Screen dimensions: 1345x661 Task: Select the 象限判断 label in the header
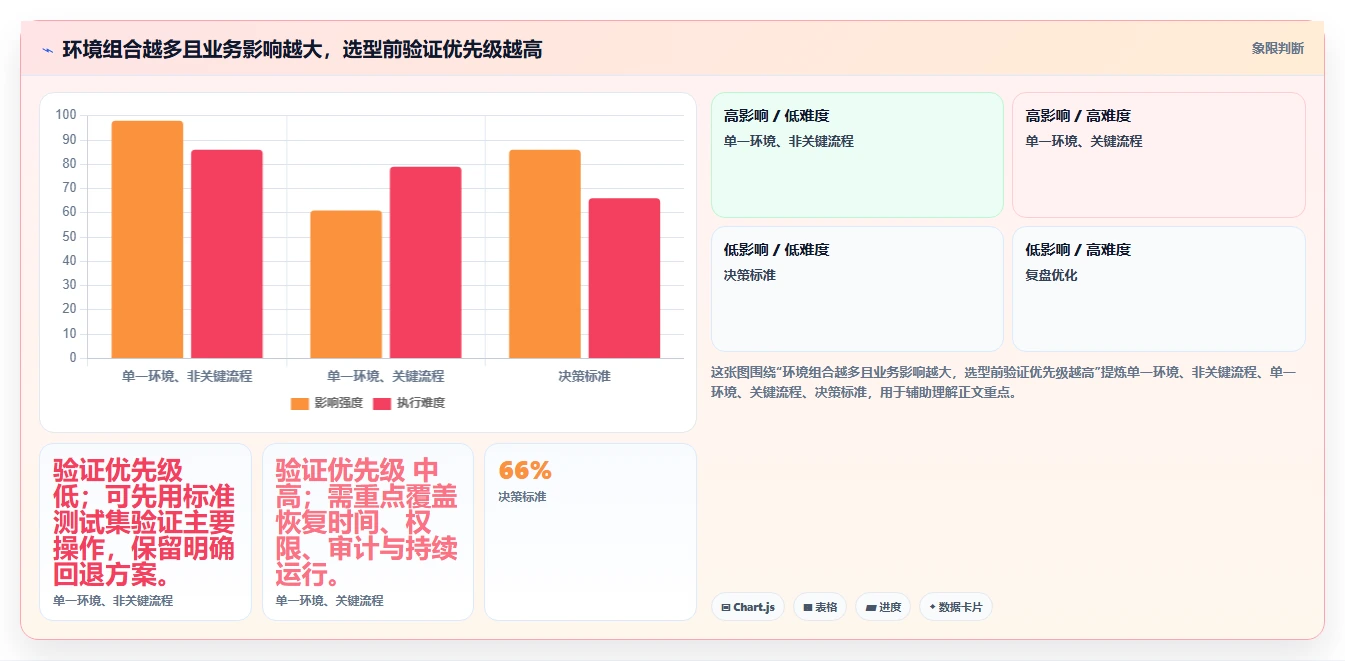[1277, 48]
